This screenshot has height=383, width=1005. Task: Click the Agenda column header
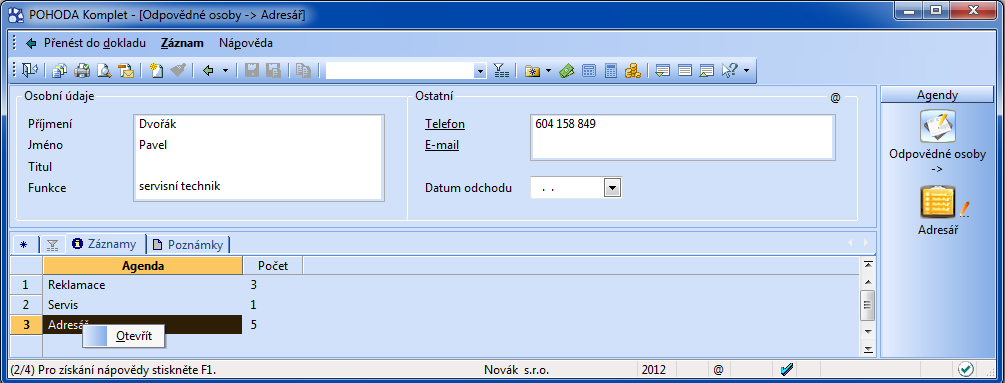[143, 265]
